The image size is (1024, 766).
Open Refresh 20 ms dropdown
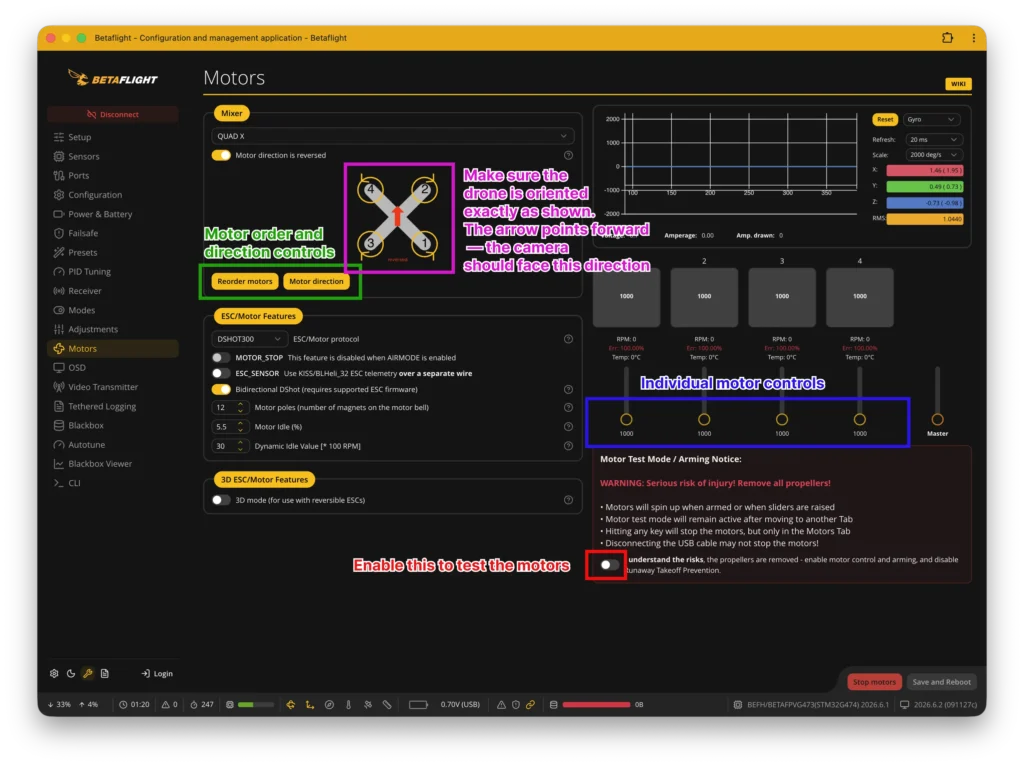point(932,140)
